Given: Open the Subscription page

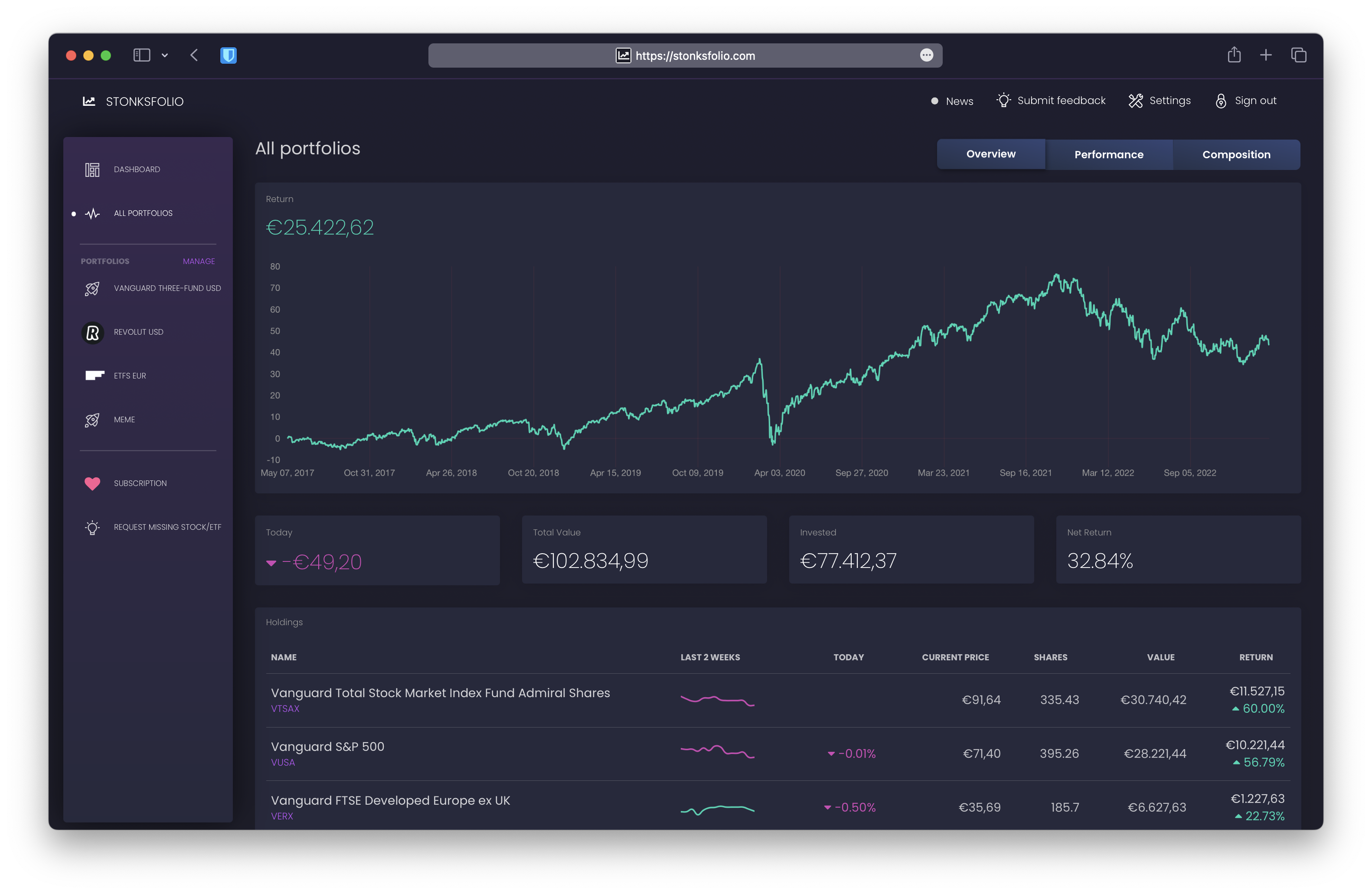Looking at the screenshot, I should [140, 483].
